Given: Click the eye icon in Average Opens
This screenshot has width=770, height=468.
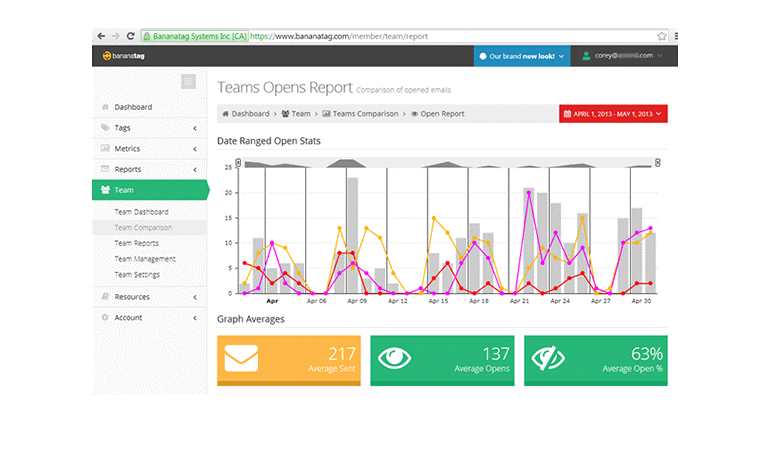Looking at the screenshot, I should [394, 358].
